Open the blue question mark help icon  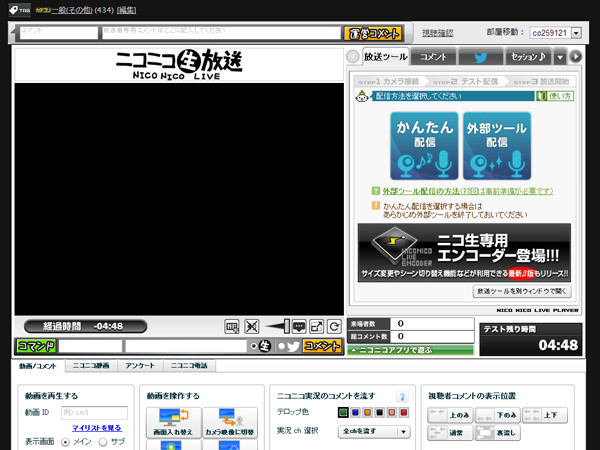(402, 397)
